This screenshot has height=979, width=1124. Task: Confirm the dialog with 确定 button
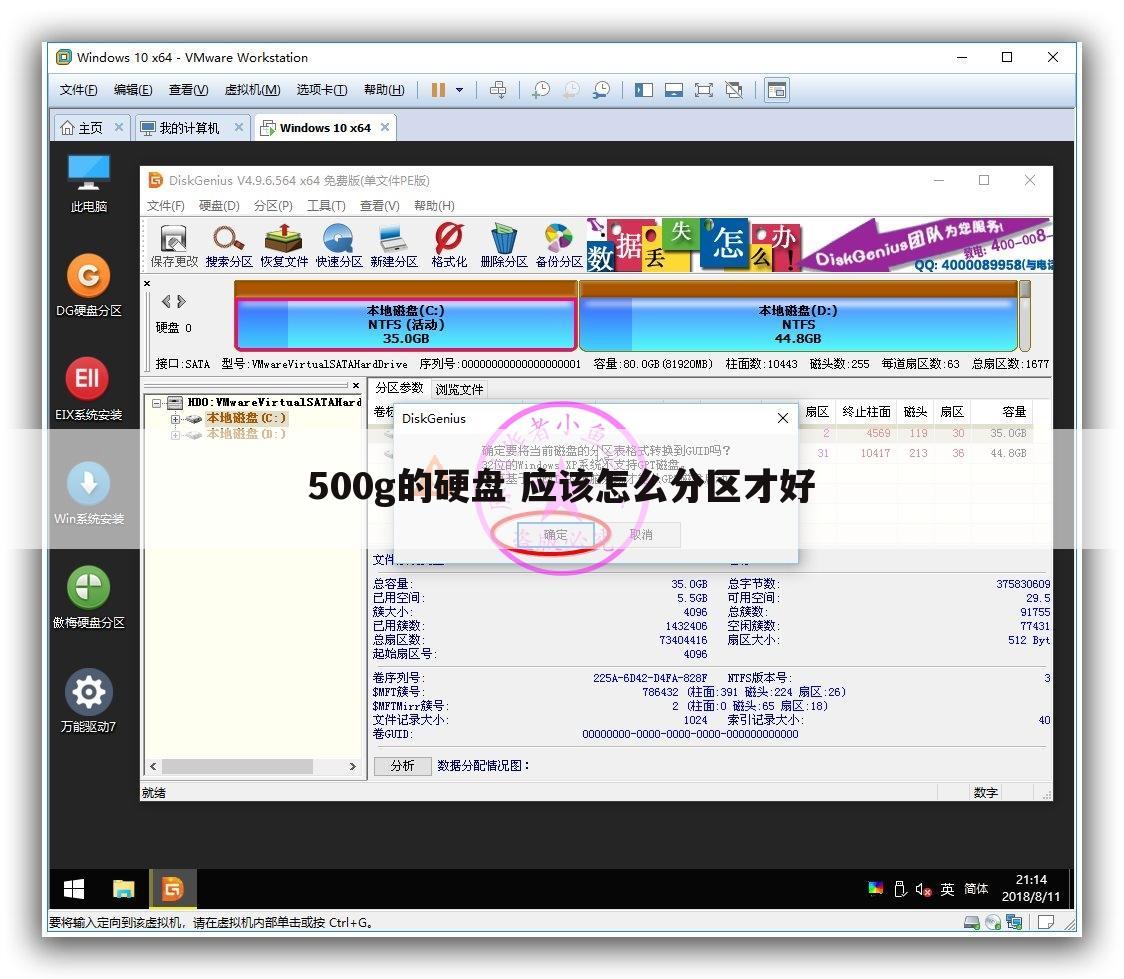(555, 535)
